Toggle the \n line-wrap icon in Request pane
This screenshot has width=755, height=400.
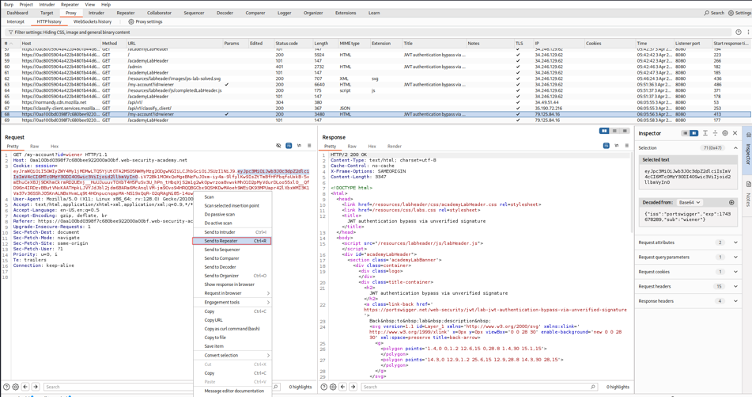coord(299,145)
